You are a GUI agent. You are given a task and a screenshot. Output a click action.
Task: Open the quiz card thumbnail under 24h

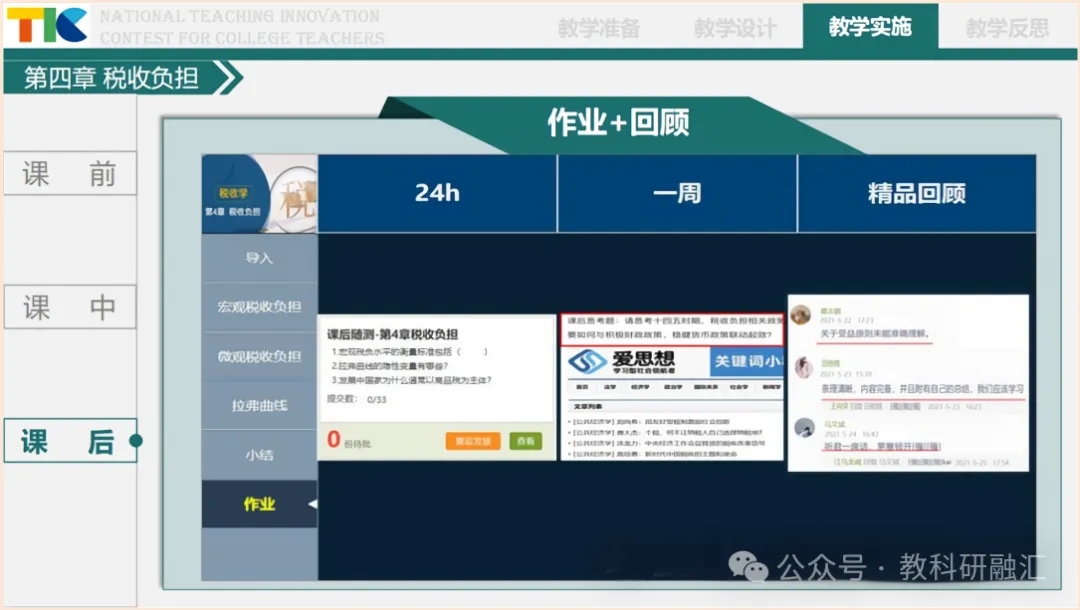pos(437,388)
